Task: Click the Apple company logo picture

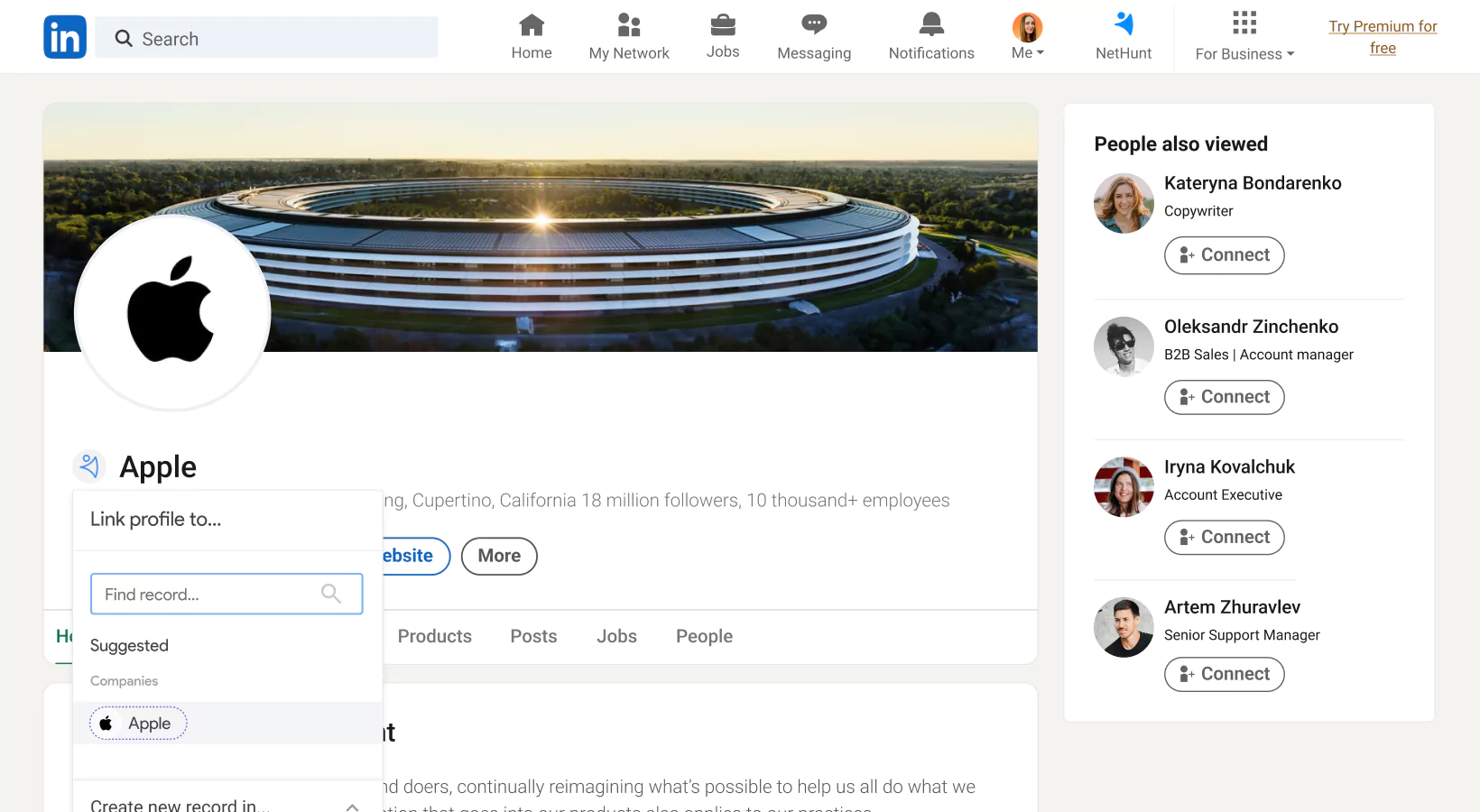Action: point(172,312)
